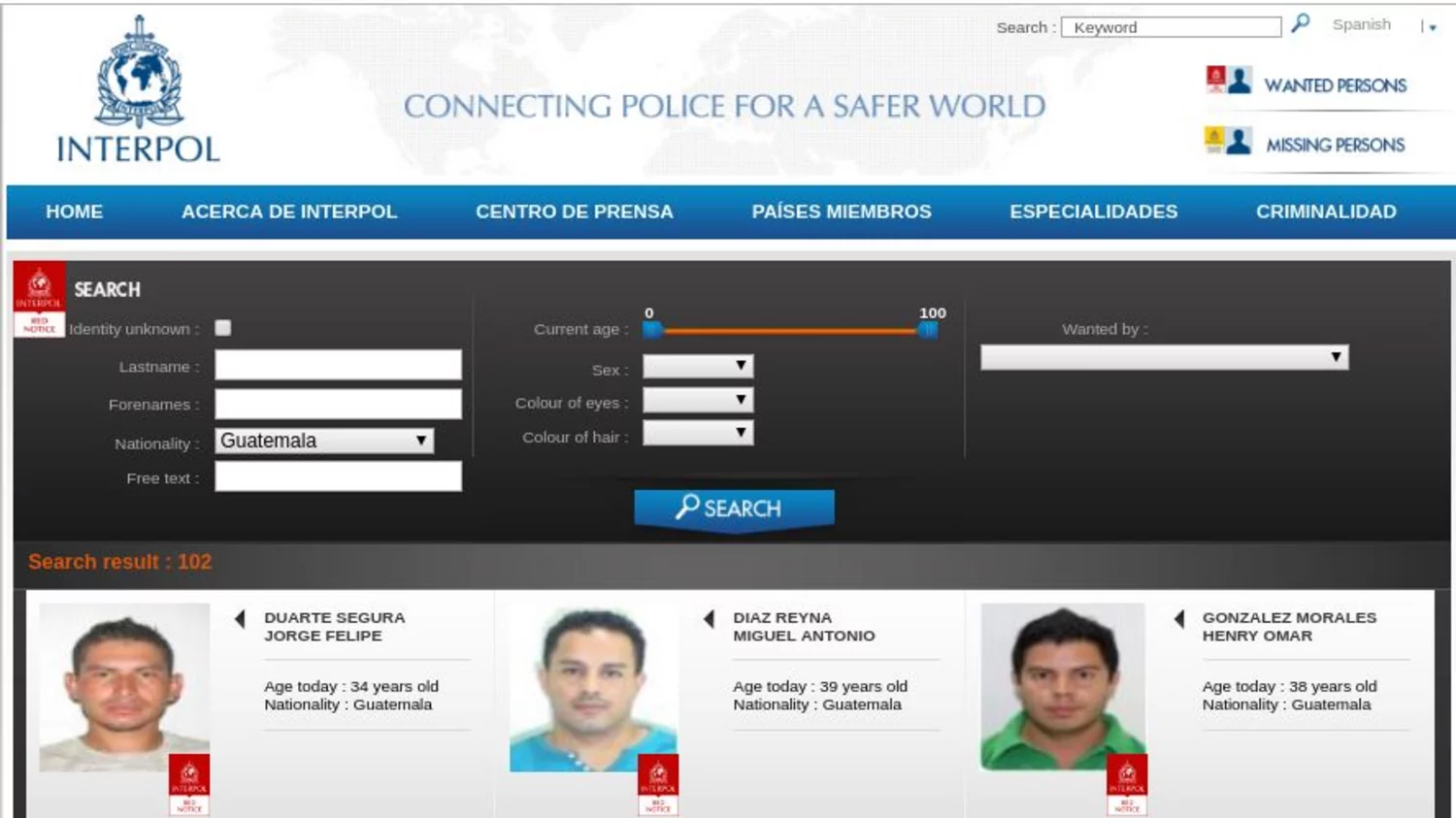Click the Red Notice badge on Diaz Reyna photo
This screenshot has width=1456, height=818.
click(x=658, y=784)
